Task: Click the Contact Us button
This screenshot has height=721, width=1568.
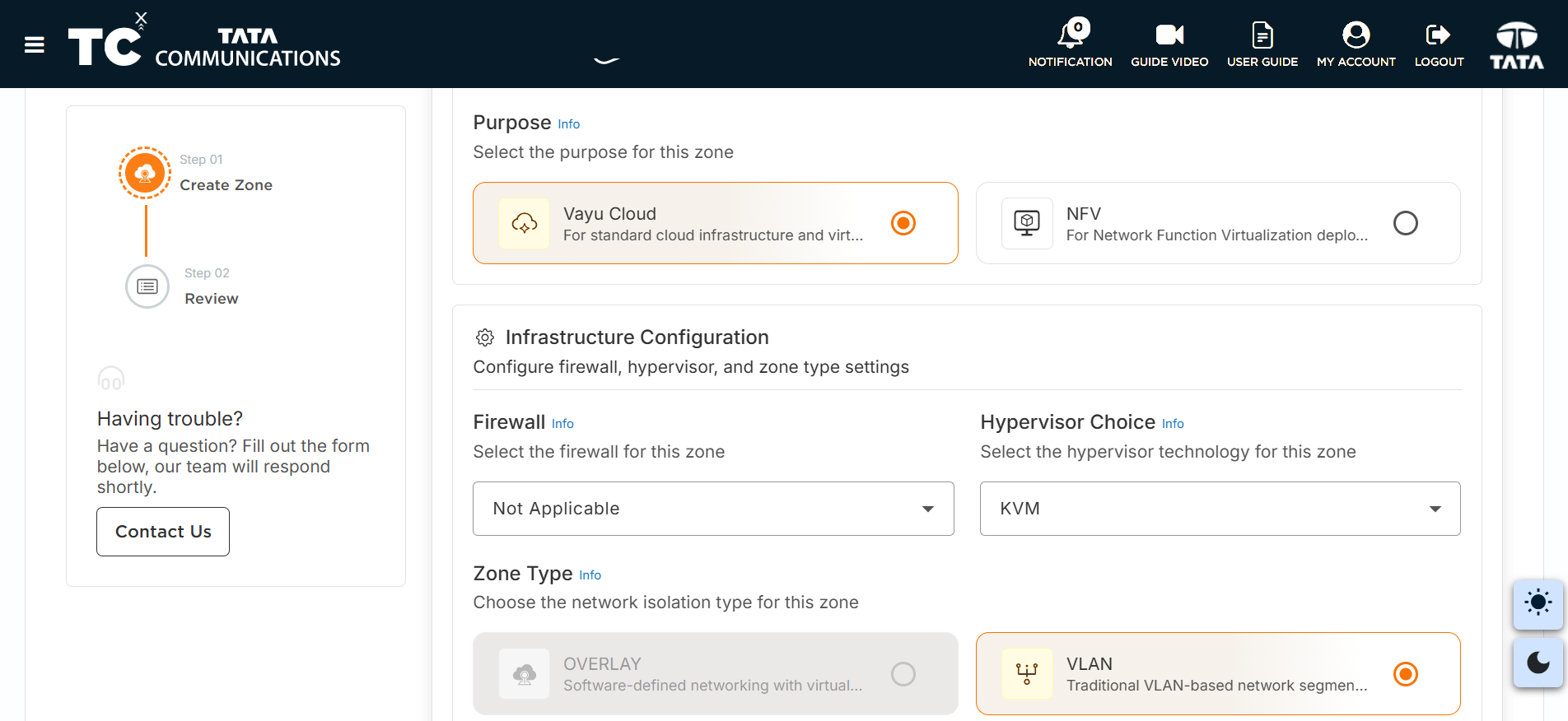Action: [163, 532]
